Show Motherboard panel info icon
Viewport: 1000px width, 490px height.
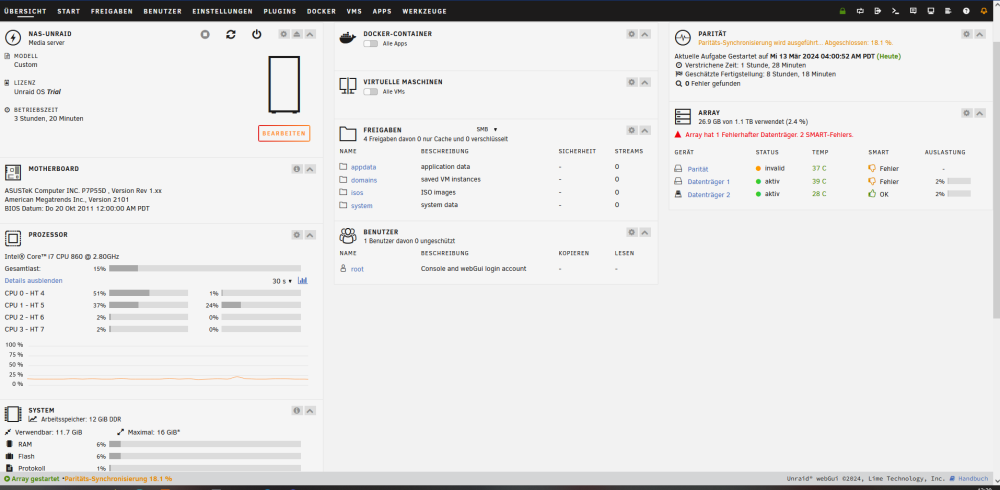297,169
